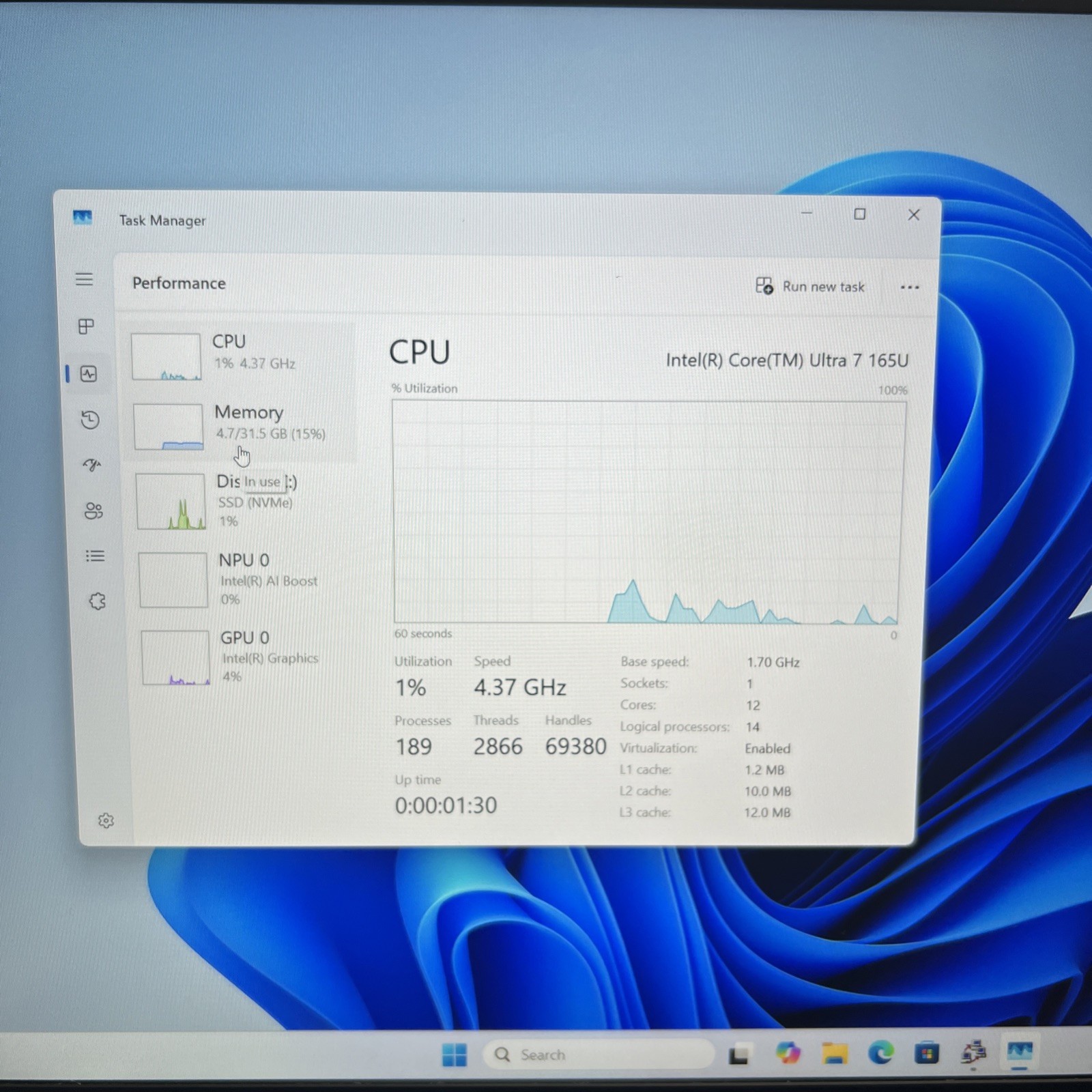
Task: Minimize the Task Manager window
Action: (807, 213)
